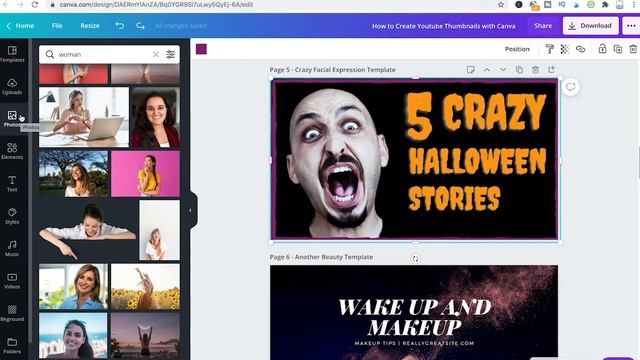Click the Download button
Viewport: 640px width, 360px height.
tap(590, 26)
